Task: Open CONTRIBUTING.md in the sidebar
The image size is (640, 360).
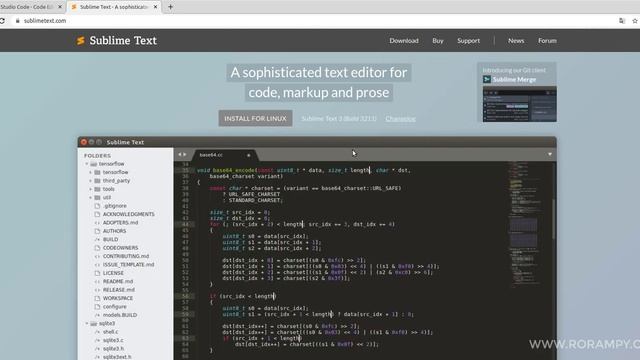Action: tap(126, 256)
